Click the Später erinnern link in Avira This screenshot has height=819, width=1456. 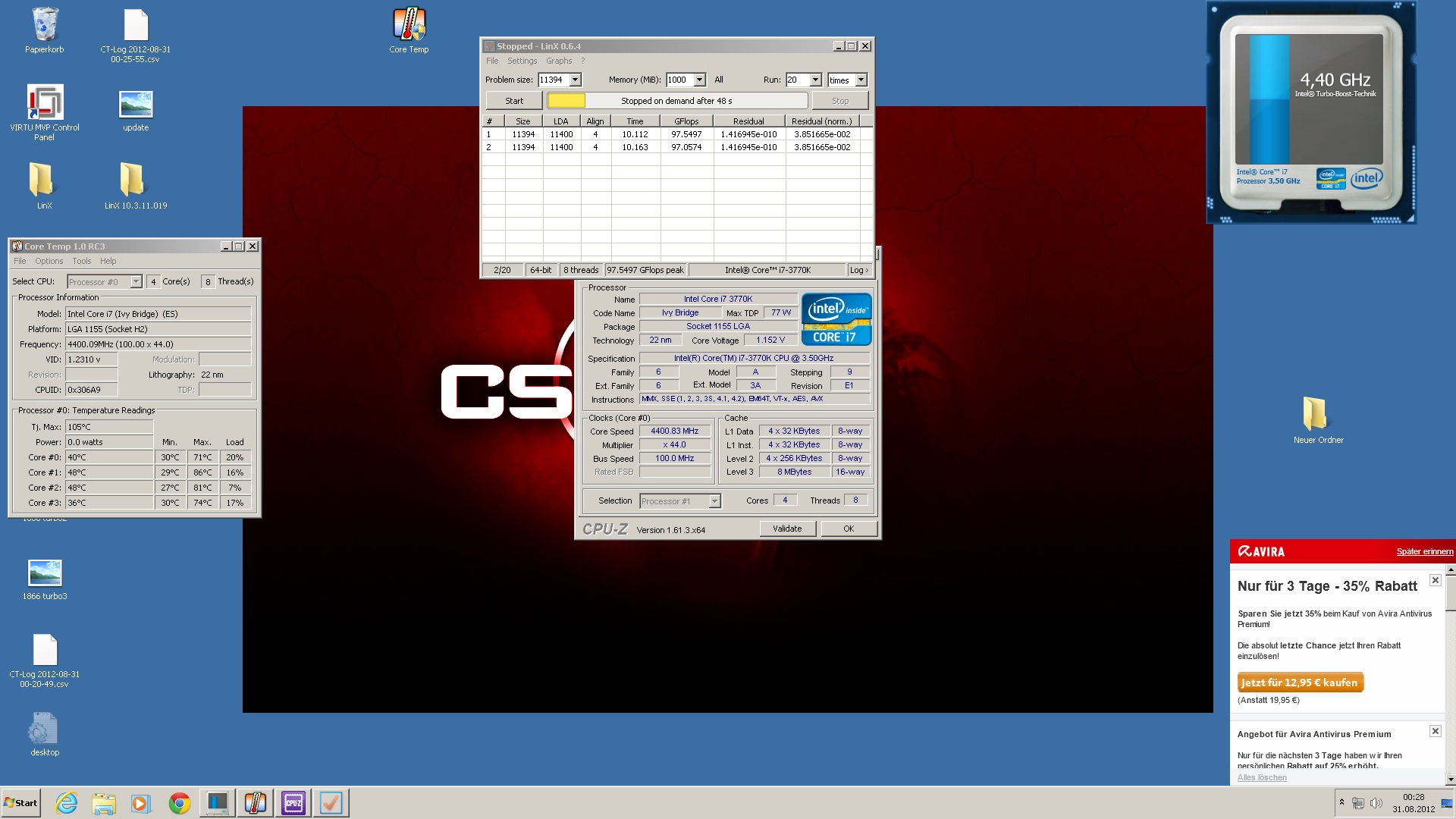(1424, 551)
